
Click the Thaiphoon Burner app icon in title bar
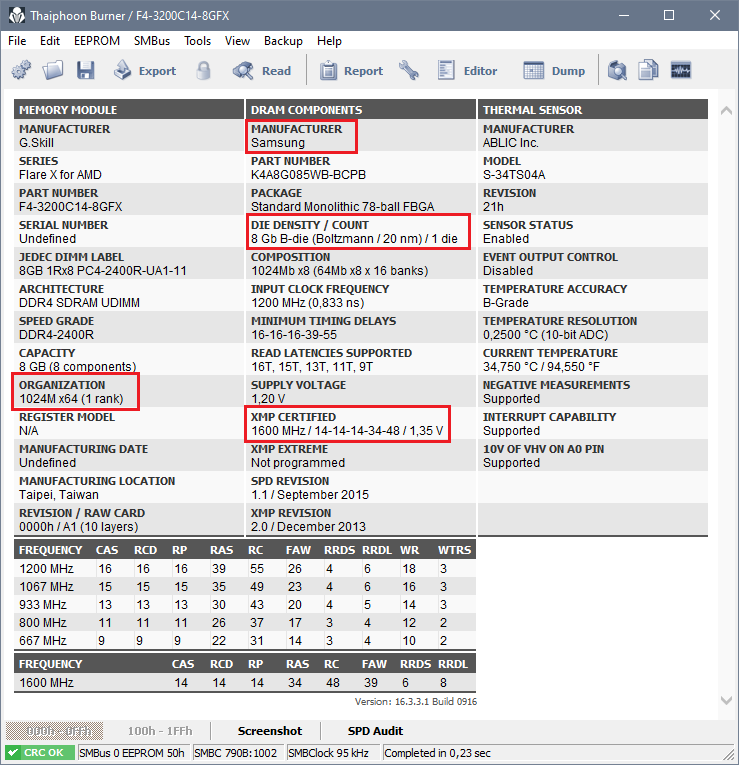pos(17,16)
